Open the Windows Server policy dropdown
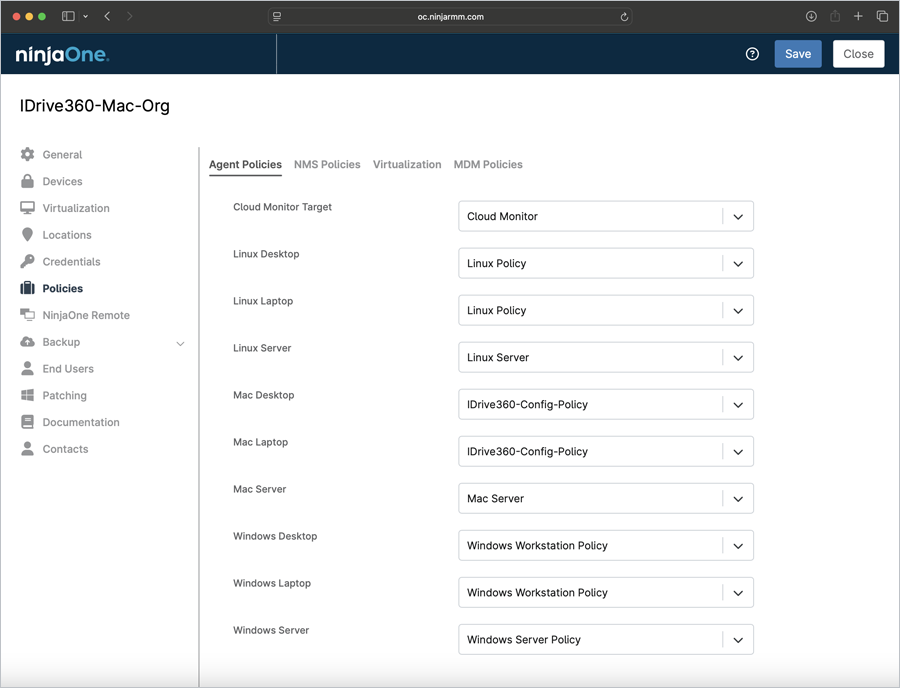Image resolution: width=900 pixels, height=688 pixels. (x=737, y=640)
